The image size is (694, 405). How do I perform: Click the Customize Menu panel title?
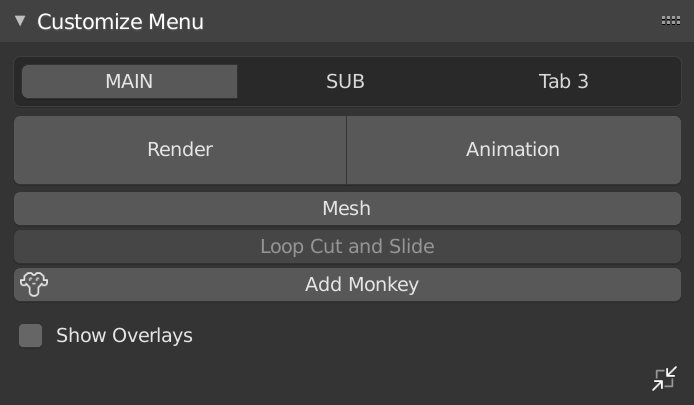tap(120, 21)
